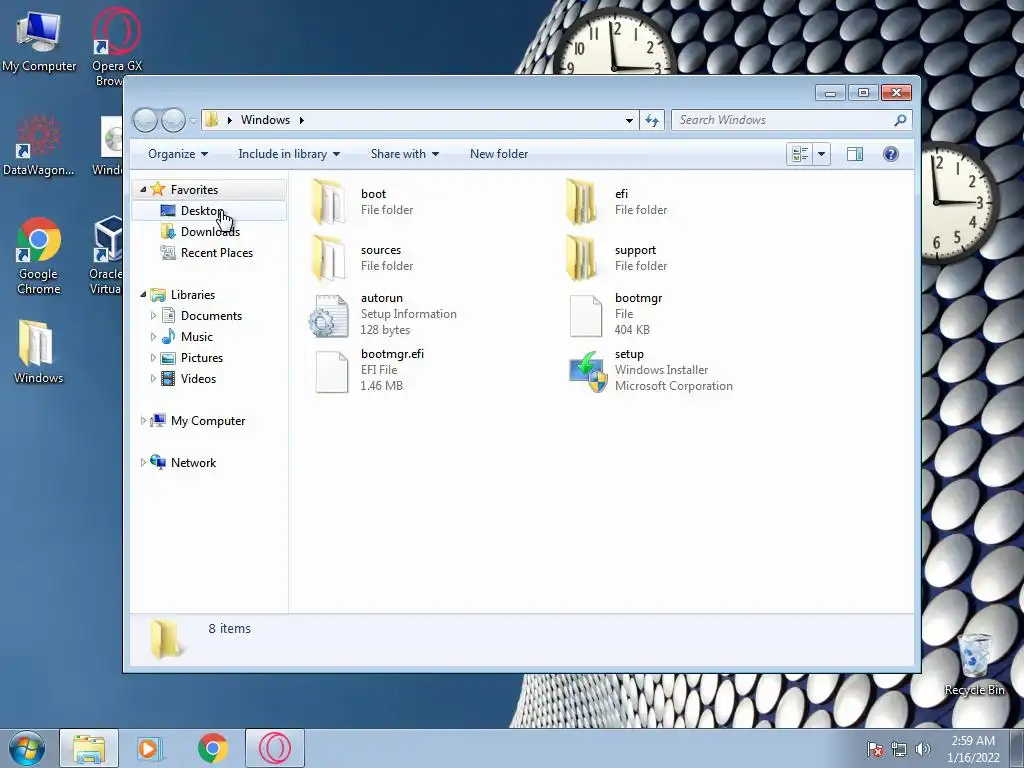Open My Computer desktop icon
Image resolution: width=1024 pixels, height=768 pixels.
[x=39, y=41]
